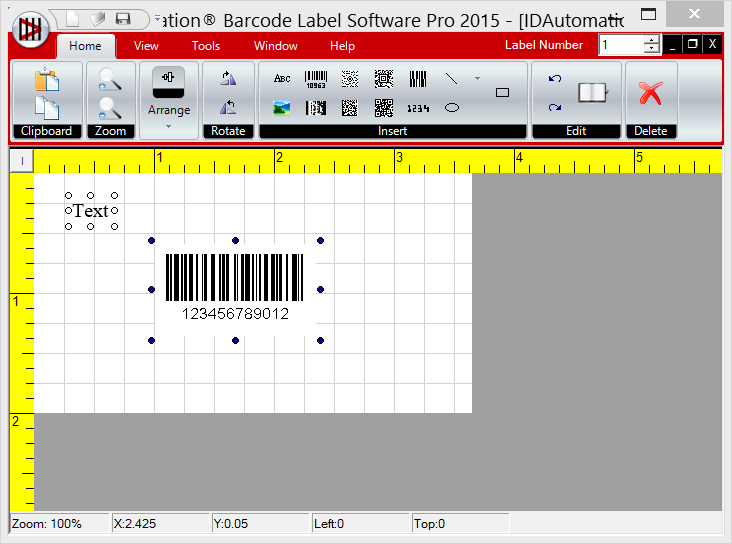Select the Line drawing tool
This screenshot has width=732, height=544.
[451, 78]
